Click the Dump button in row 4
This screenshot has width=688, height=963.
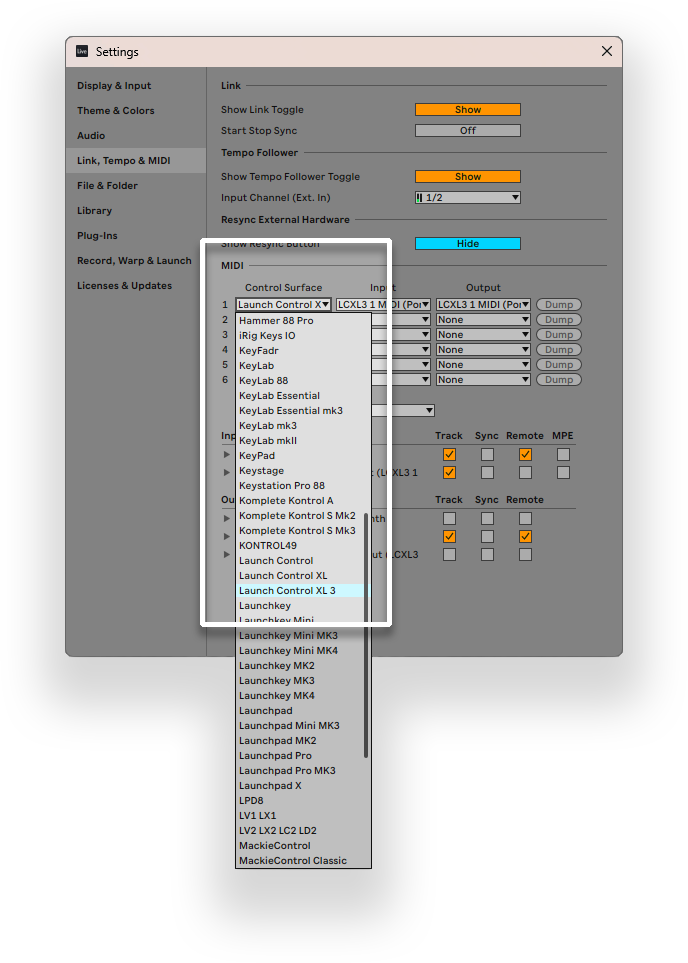click(x=558, y=349)
